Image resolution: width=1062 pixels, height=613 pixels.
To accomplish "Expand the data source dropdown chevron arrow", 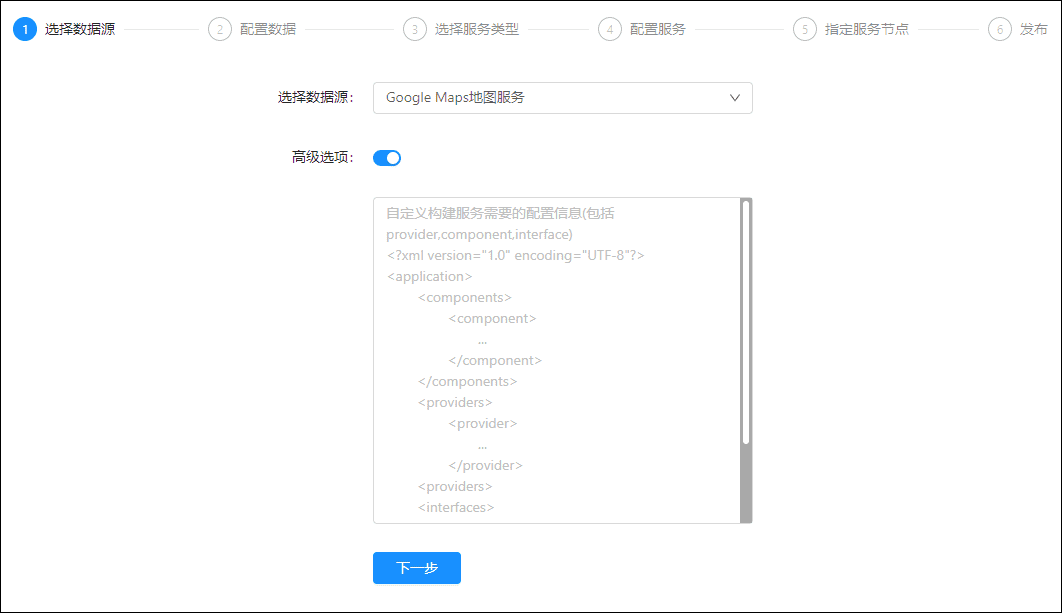I will pyautogui.click(x=735, y=98).
